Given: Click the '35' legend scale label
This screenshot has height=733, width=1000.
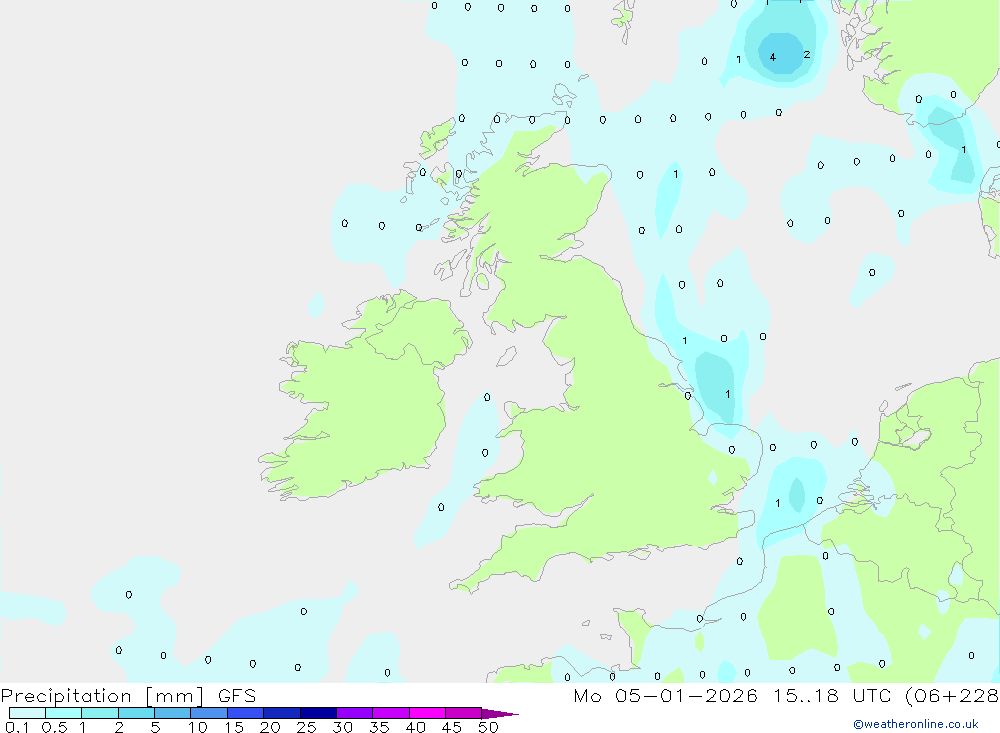Looking at the screenshot, I should (379, 727).
